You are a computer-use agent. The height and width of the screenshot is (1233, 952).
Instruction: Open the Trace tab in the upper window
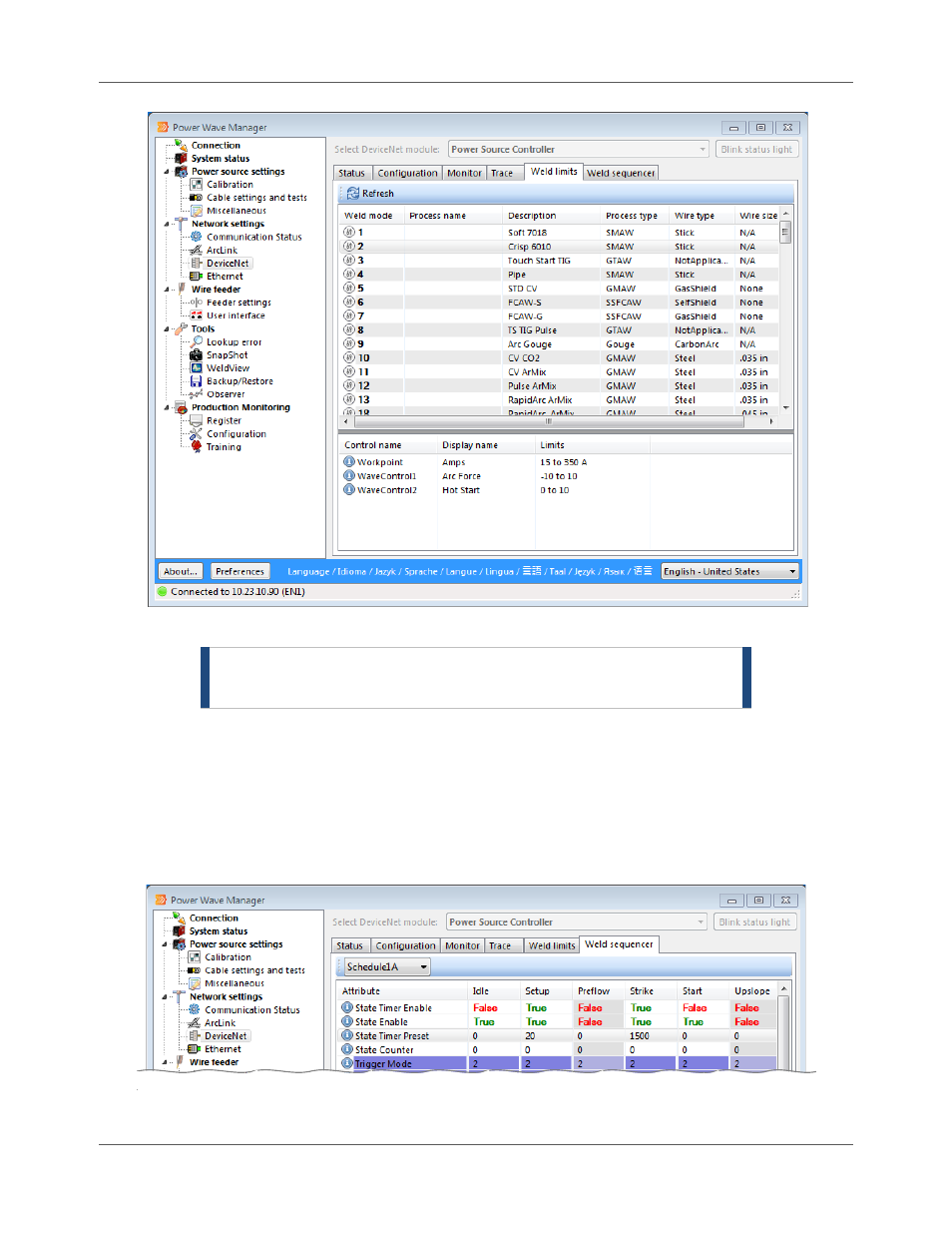(502, 173)
